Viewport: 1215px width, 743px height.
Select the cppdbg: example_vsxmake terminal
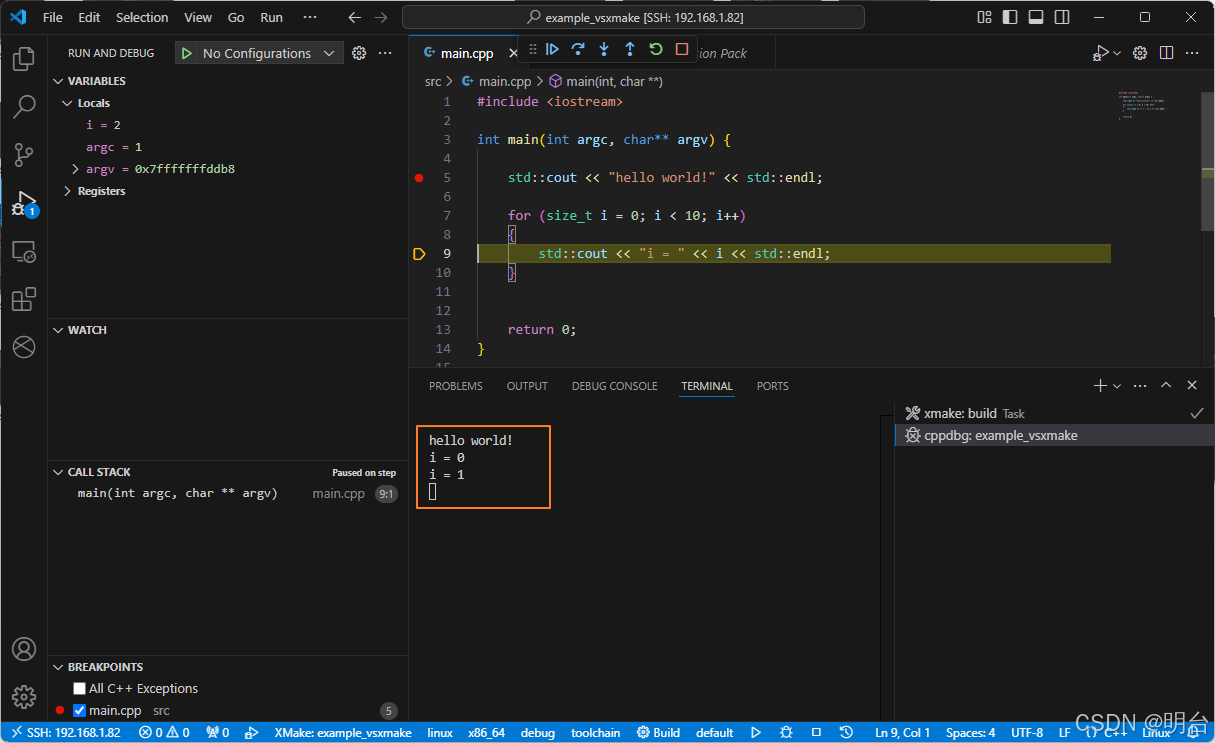[x=1054, y=435]
